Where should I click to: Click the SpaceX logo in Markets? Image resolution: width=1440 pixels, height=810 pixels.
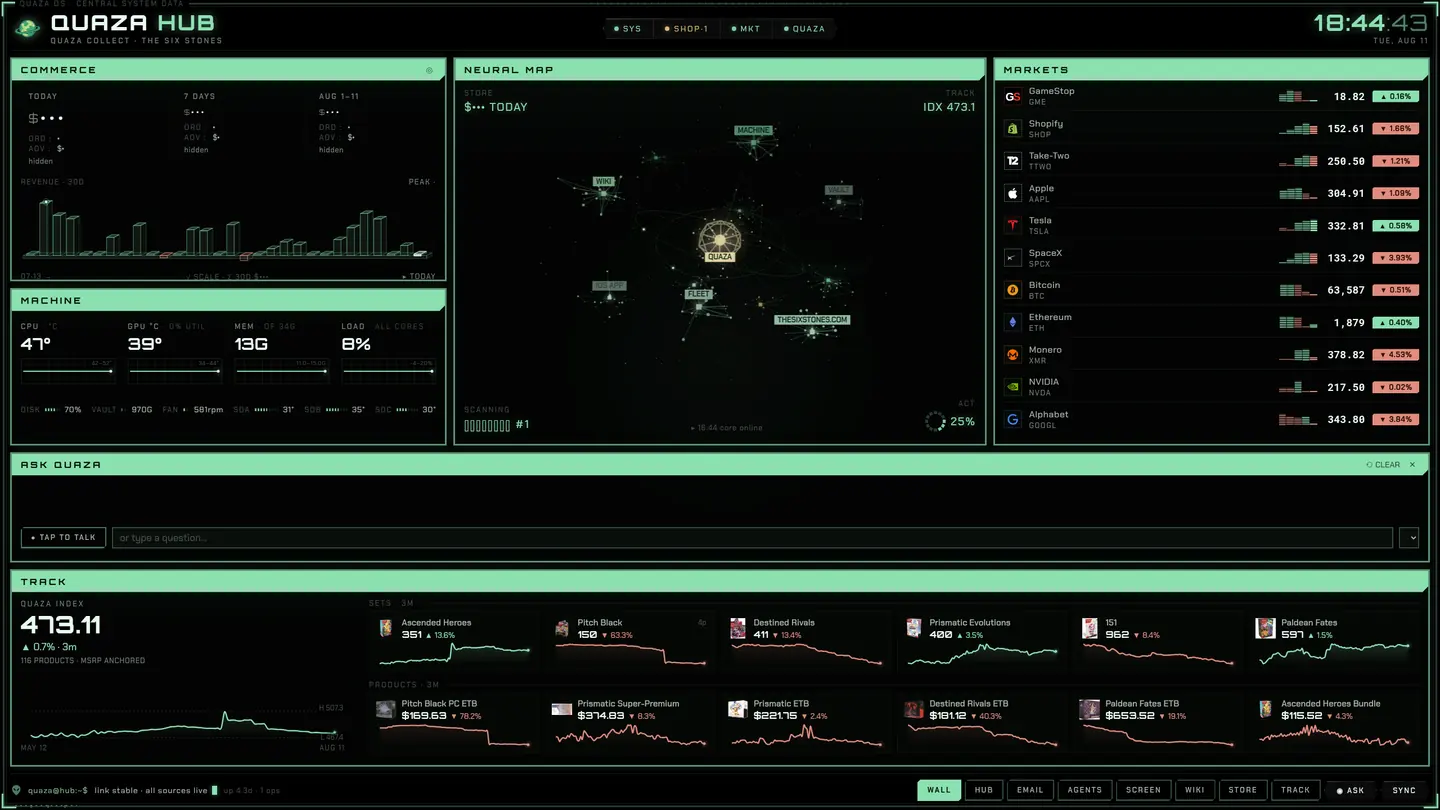point(1013,258)
